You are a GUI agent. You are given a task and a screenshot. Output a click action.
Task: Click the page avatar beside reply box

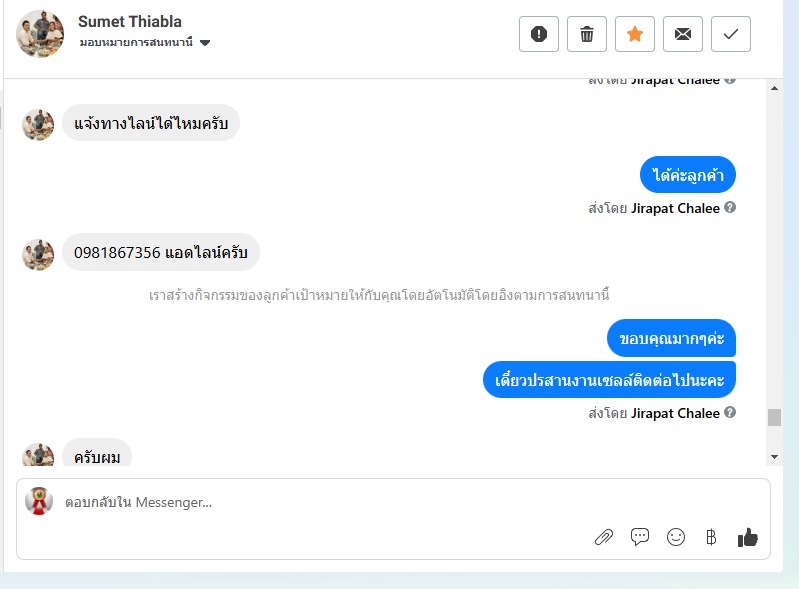(x=39, y=501)
